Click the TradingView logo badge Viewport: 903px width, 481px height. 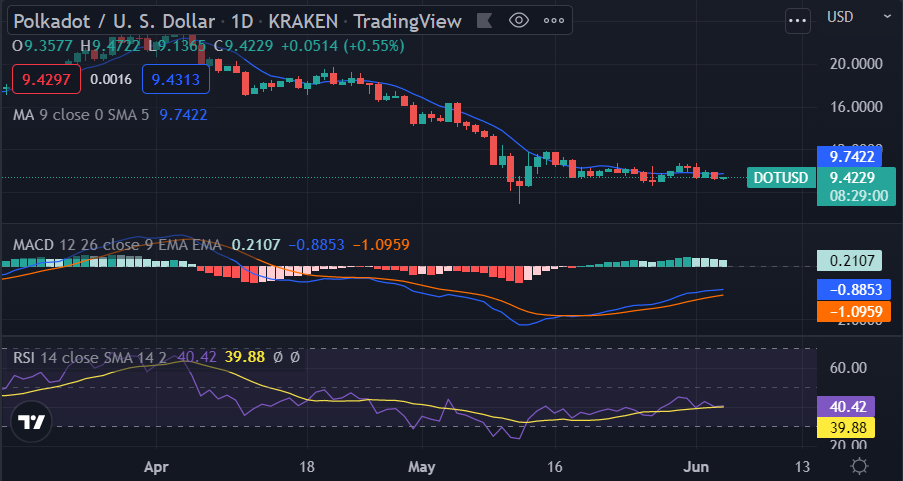[32, 422]
